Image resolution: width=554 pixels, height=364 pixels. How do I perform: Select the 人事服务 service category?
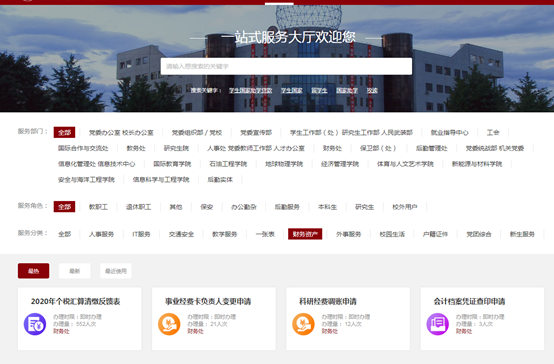pos(101,234)
